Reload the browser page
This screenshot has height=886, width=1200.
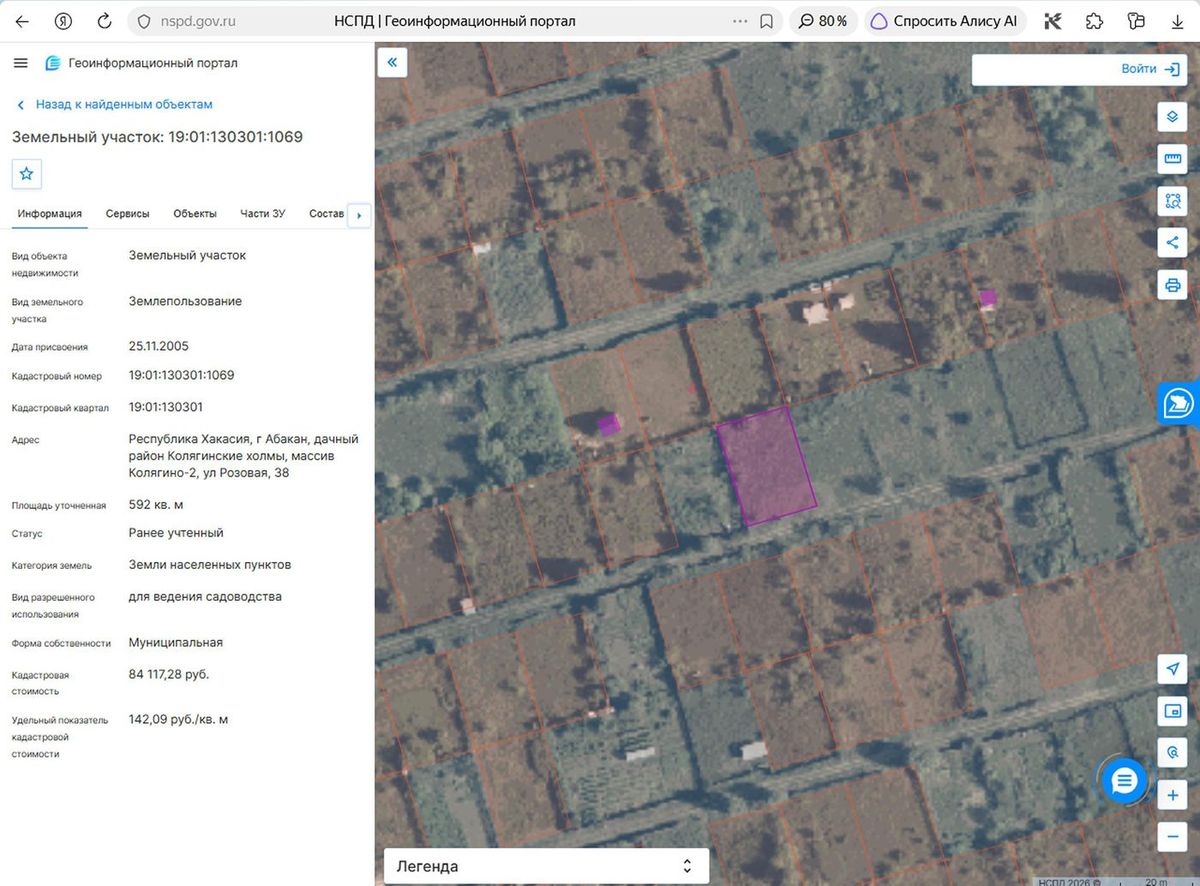pyautogui.click(x=104, y=21)
